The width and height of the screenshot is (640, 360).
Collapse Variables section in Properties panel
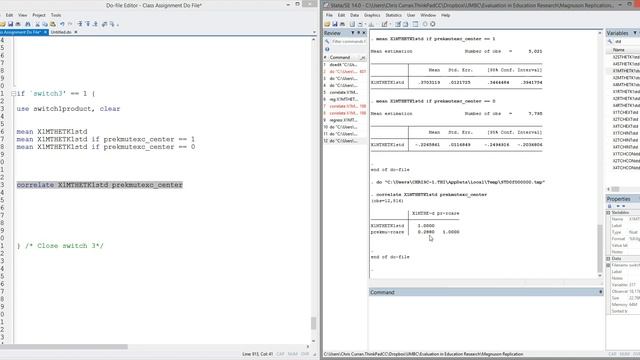(608, 213)
